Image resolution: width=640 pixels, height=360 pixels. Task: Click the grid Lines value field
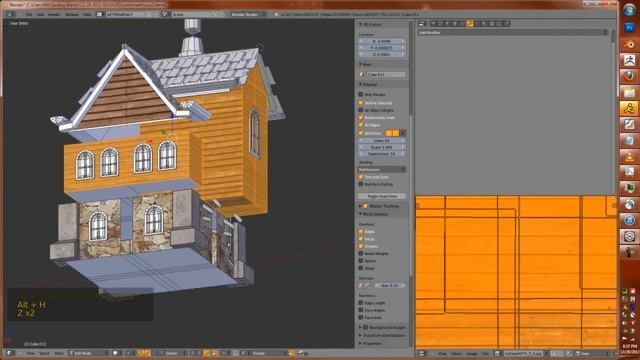382,140
